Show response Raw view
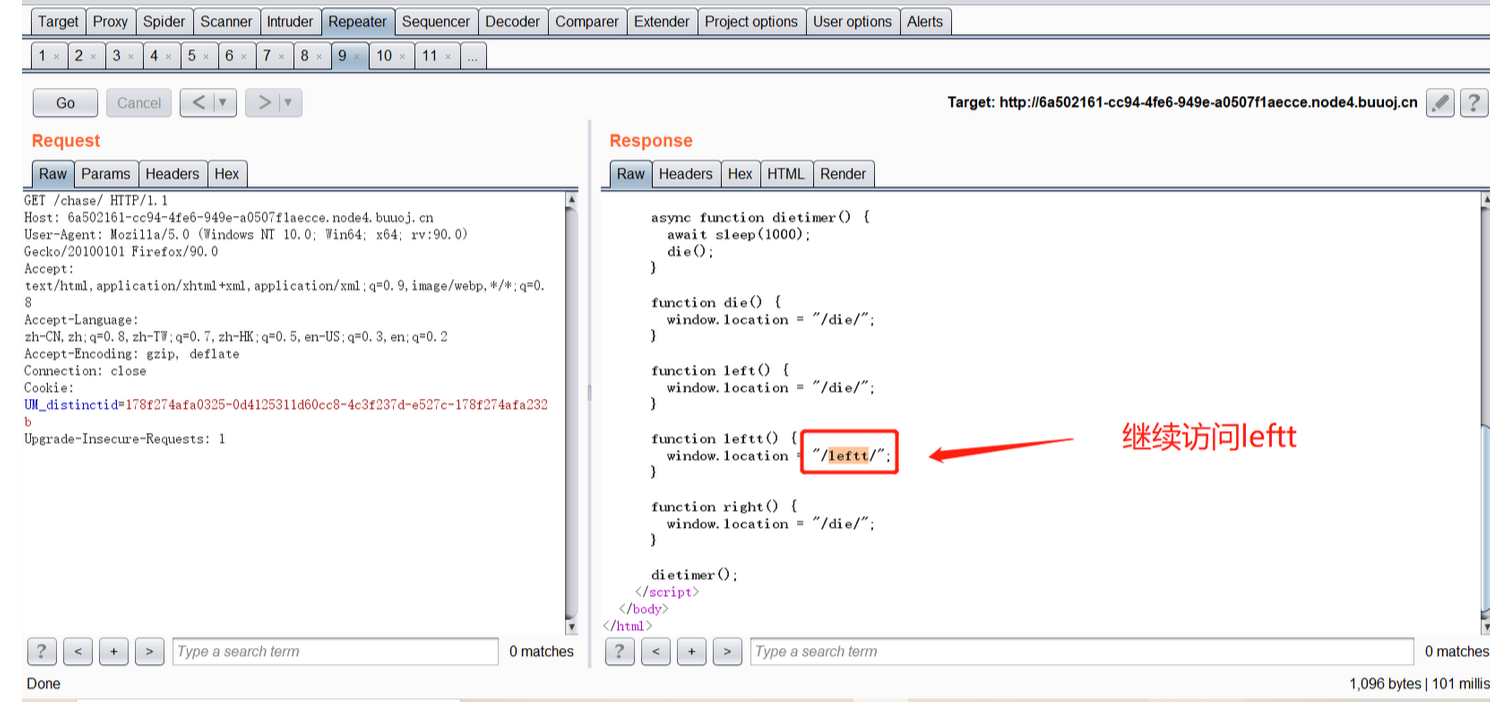The image size is (1490, 702). [x=631, y=173]
